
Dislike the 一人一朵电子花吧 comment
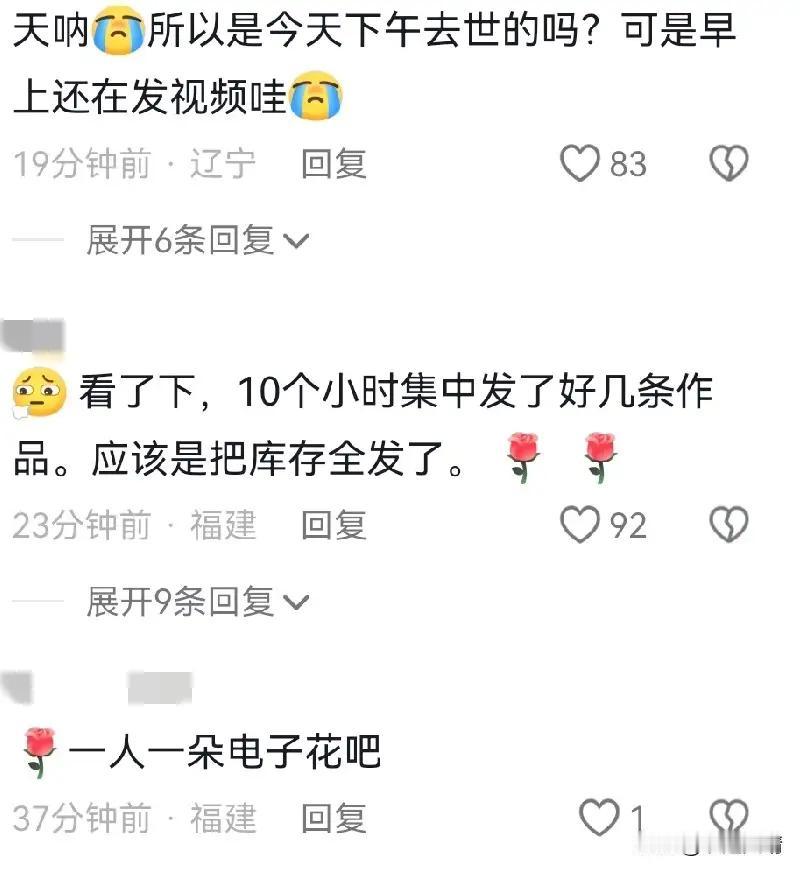pos(729,818)
